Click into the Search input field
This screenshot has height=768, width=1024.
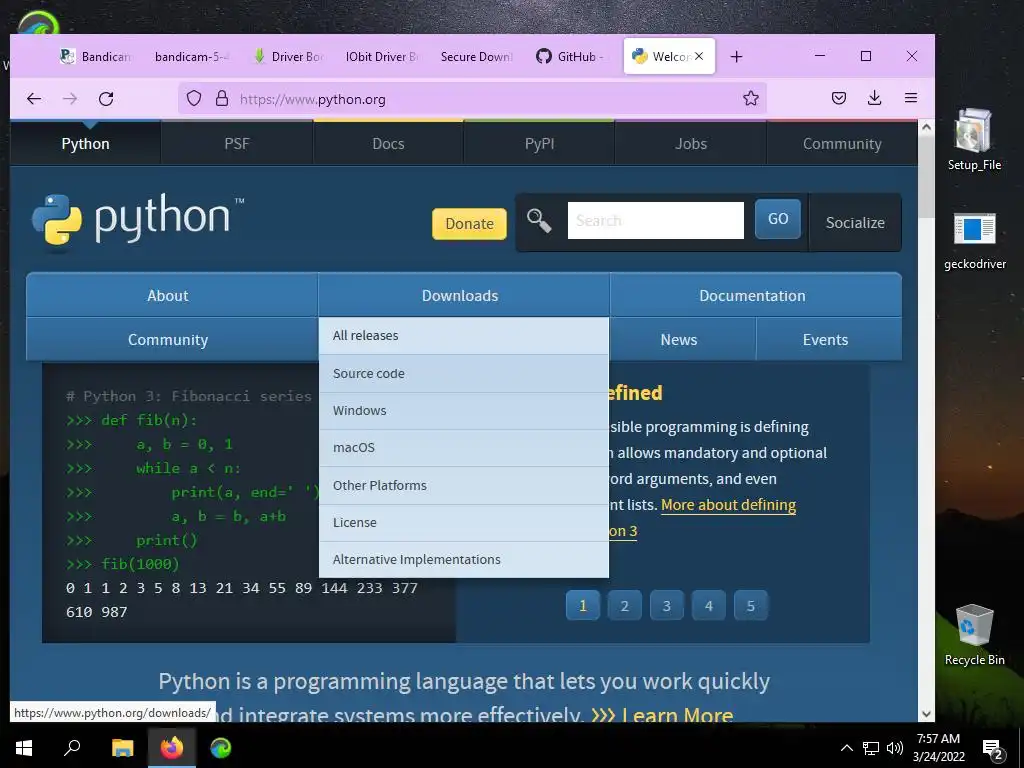tap(656, 220)
